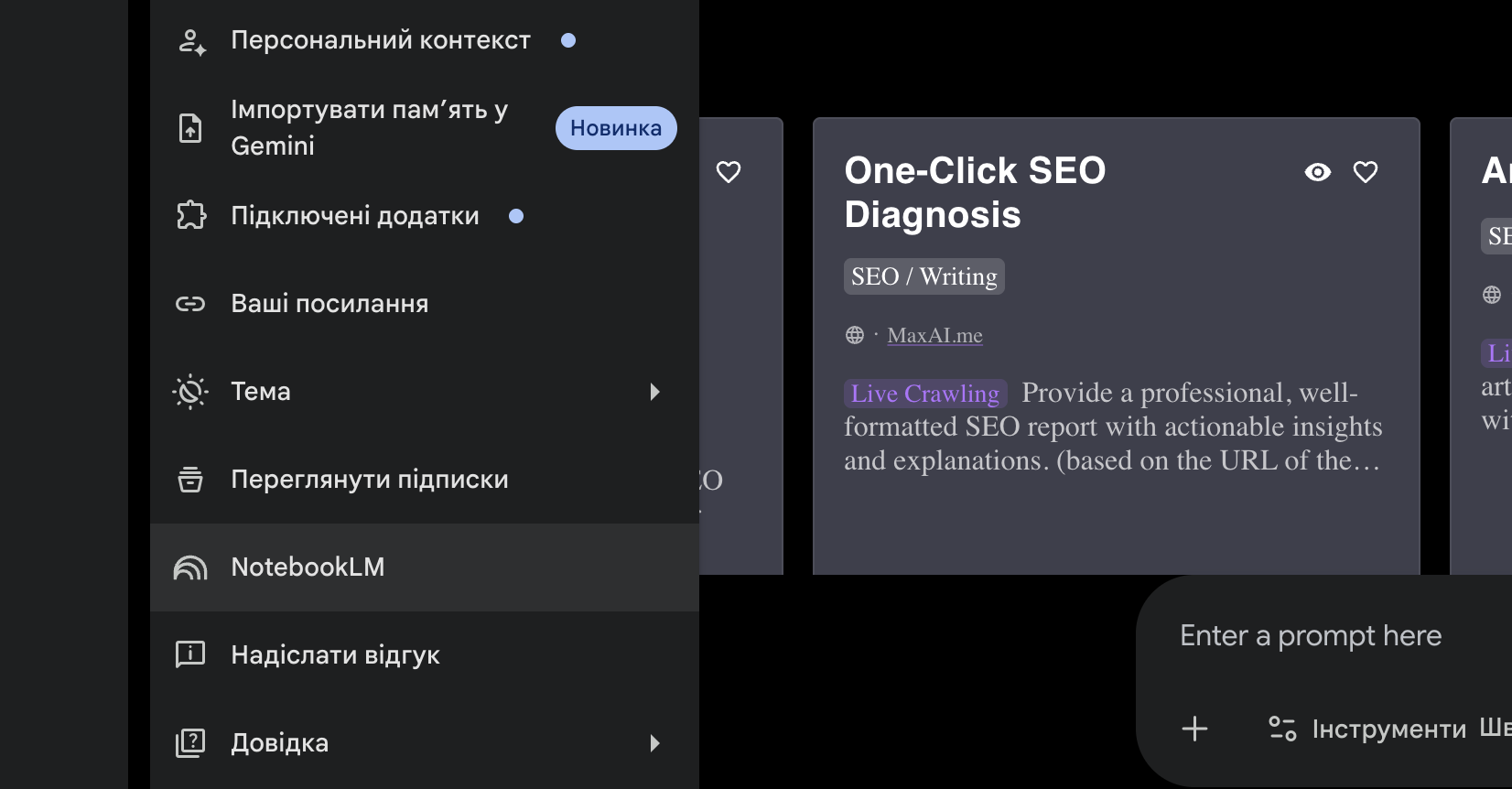Click the Підключені додатки blue dot indicator
The image size is (1512, 789).
coord(516,216)
